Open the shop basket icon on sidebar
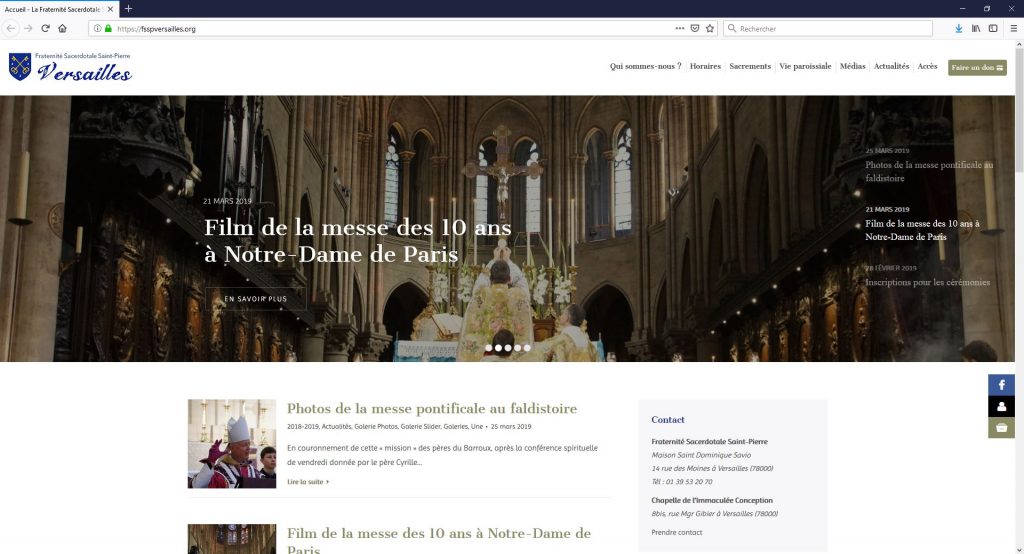The height and width of the screenshot is (554, 1024). [x=1001, y=428]
